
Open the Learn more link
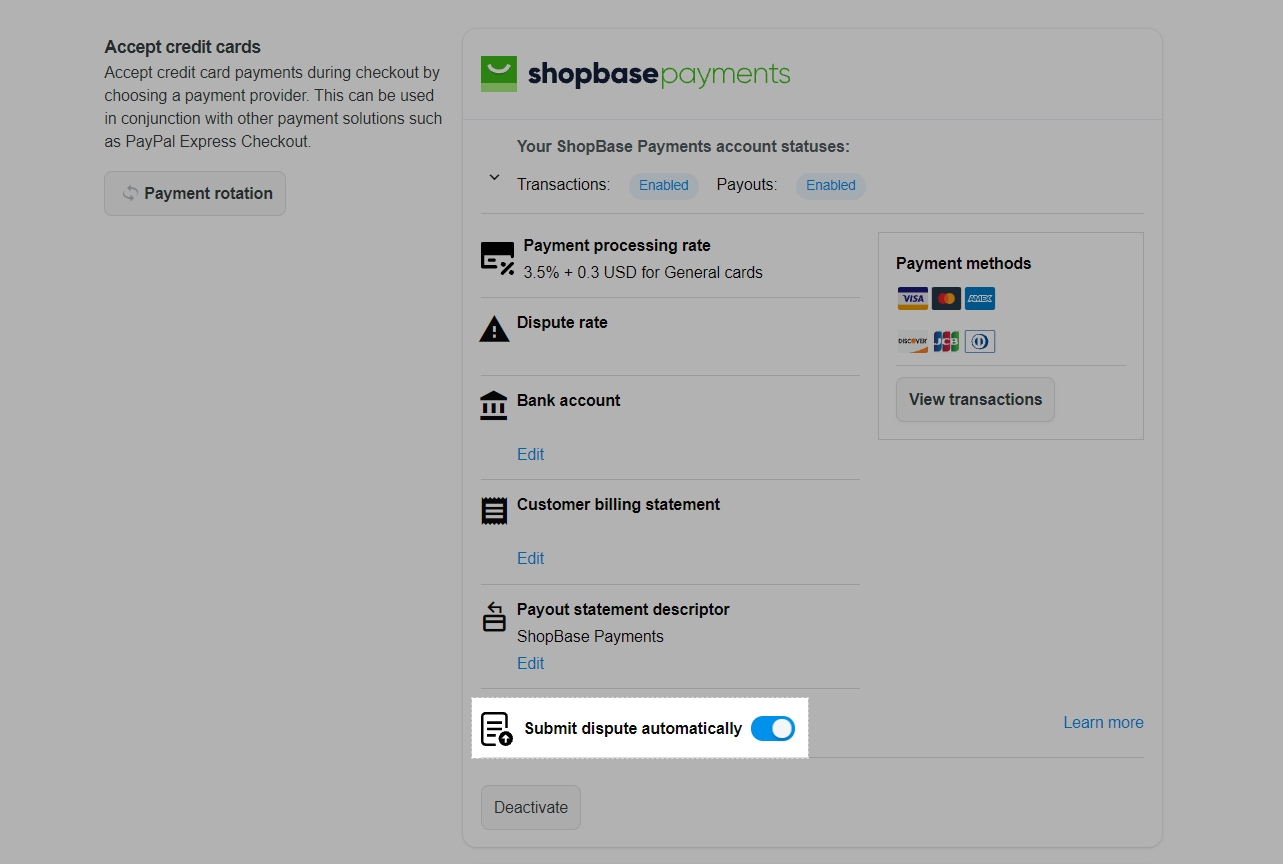point(1103,722)
